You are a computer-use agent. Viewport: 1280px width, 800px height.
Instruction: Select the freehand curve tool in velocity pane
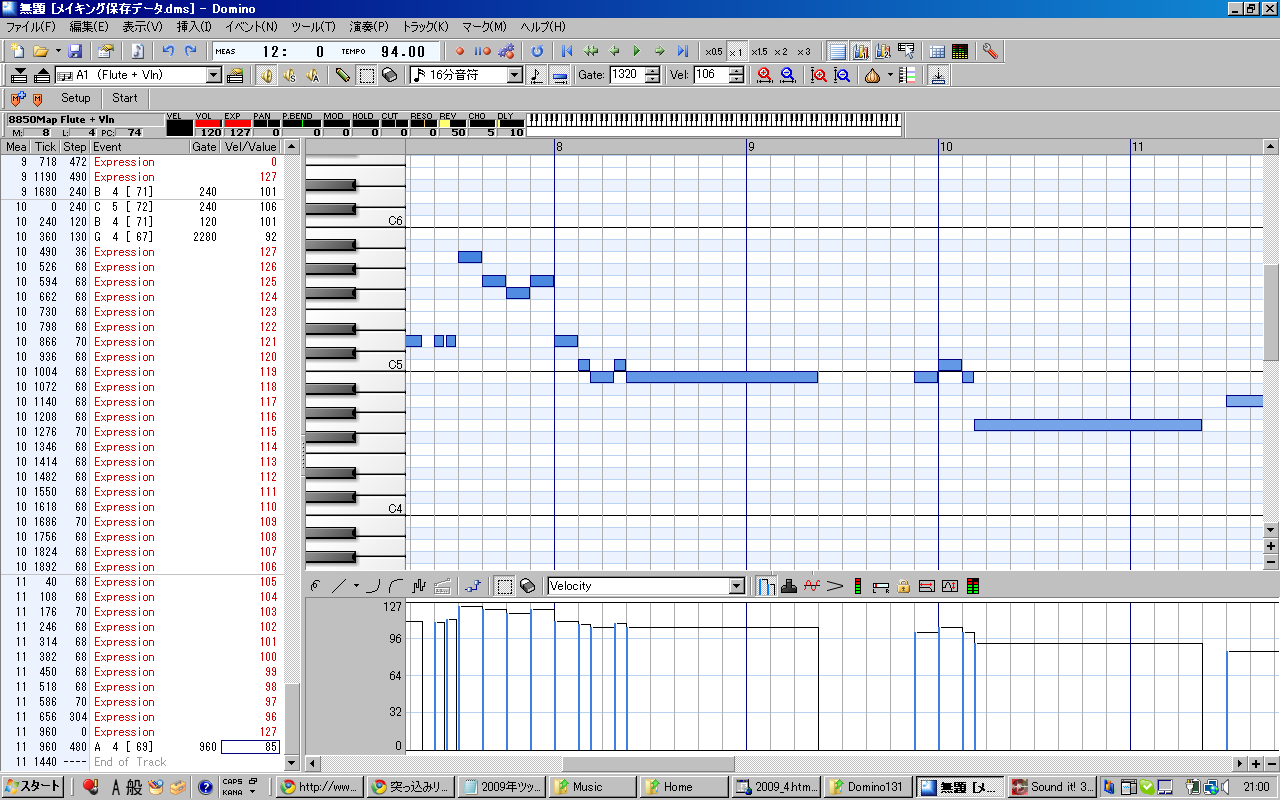click(x=316, y=586)
